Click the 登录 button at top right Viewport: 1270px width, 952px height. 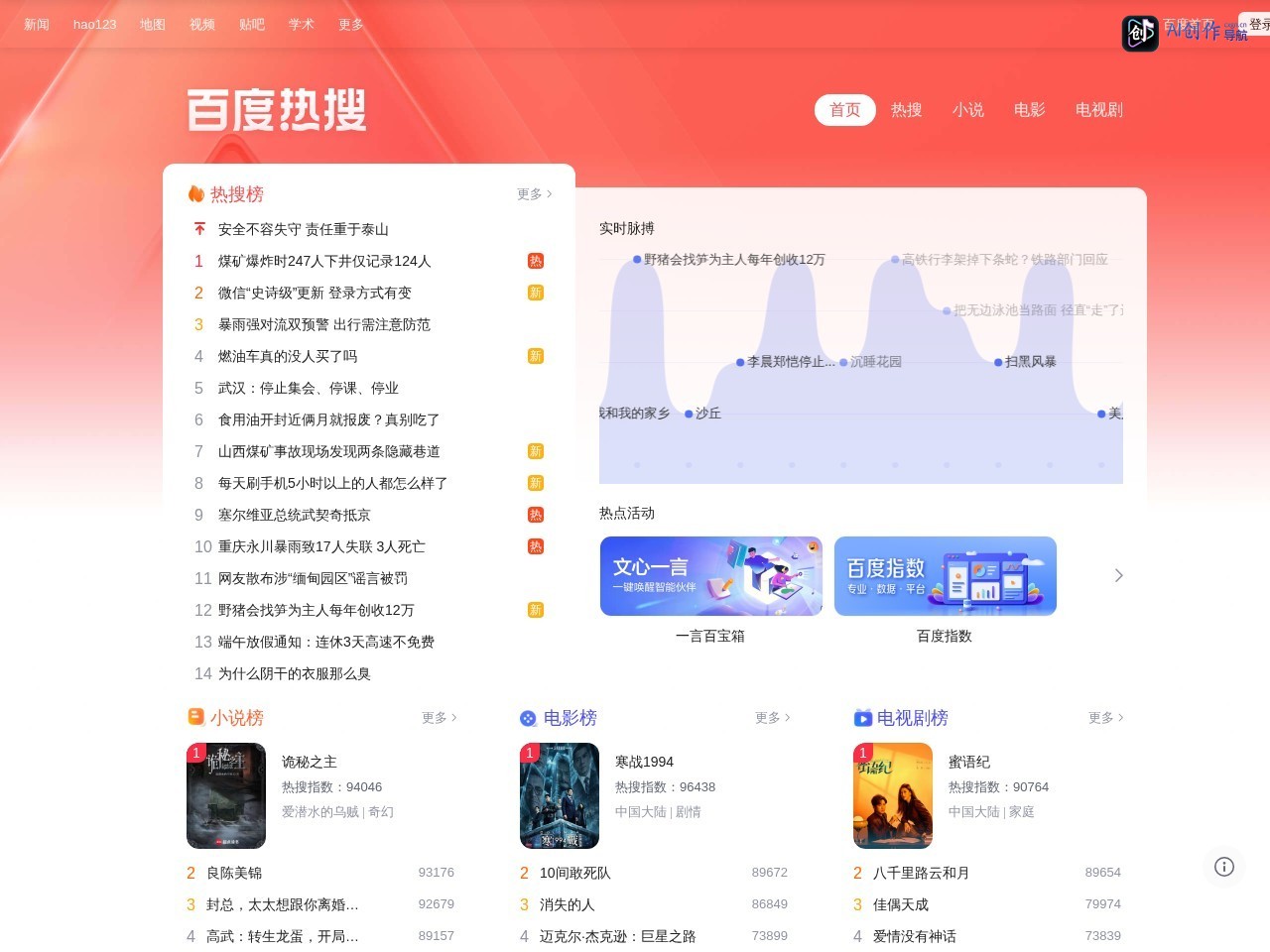pos(1256,24)
